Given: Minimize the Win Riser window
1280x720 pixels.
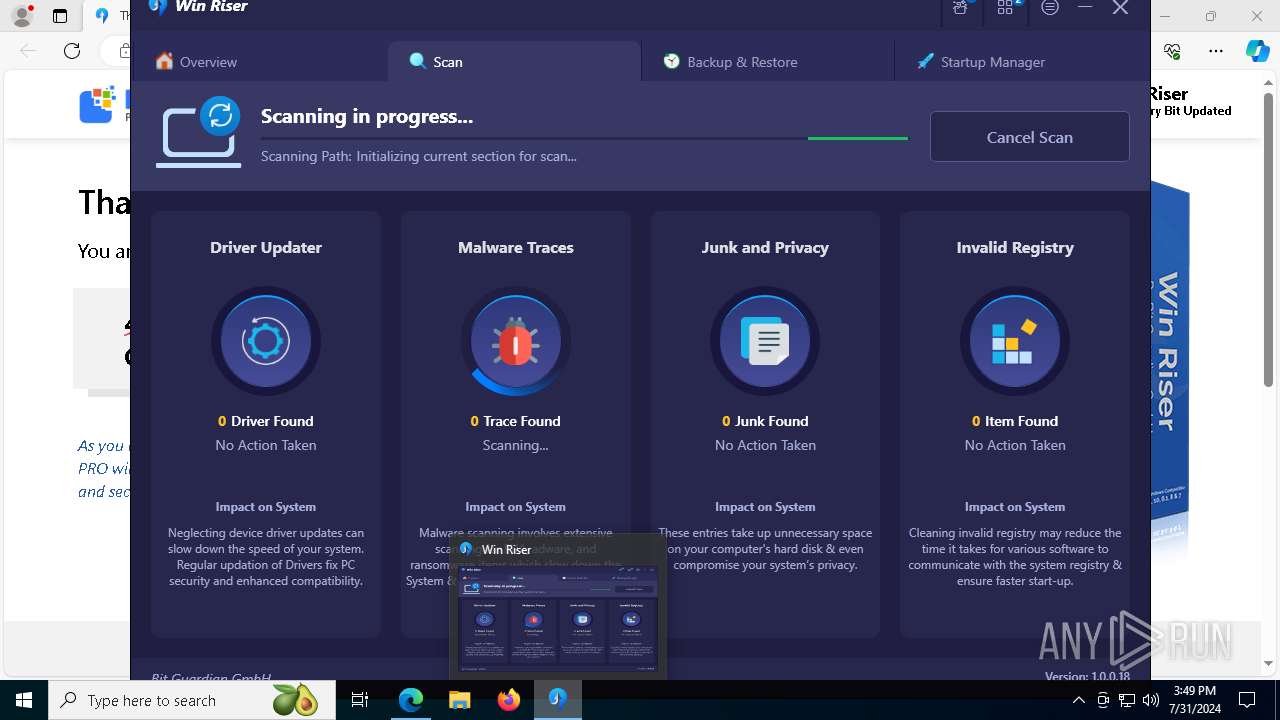Looking at the screenshot, I should click(x=1085, y=7).
